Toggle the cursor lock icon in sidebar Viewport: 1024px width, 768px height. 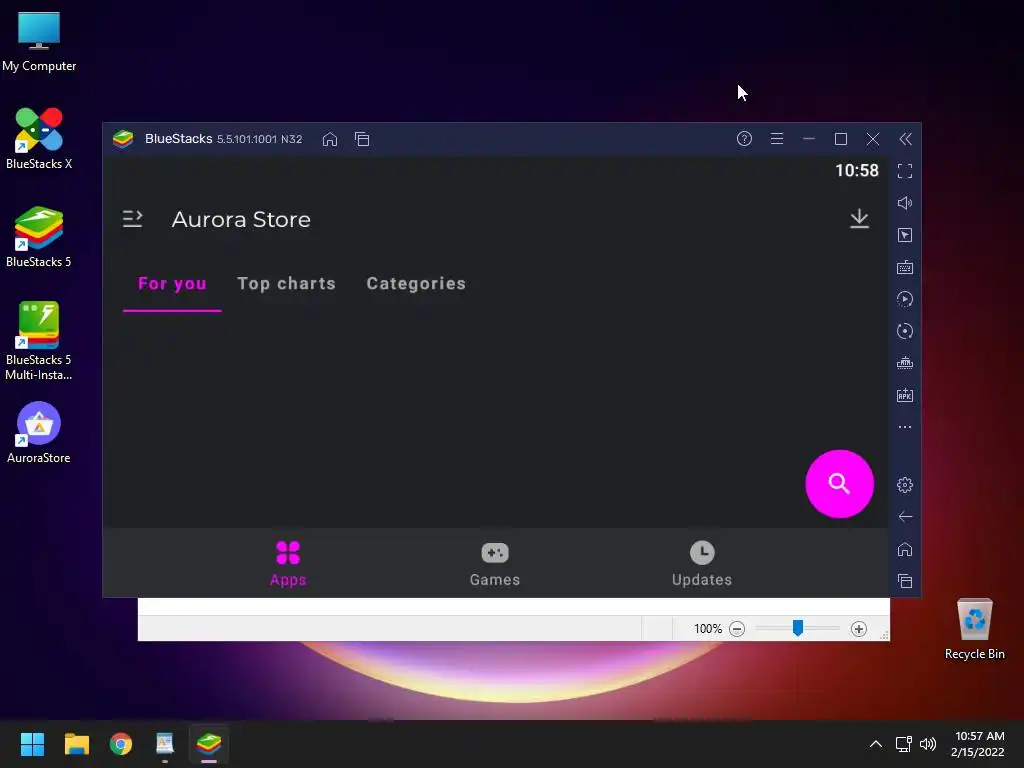pyautogui.click(x=905, y=235)
